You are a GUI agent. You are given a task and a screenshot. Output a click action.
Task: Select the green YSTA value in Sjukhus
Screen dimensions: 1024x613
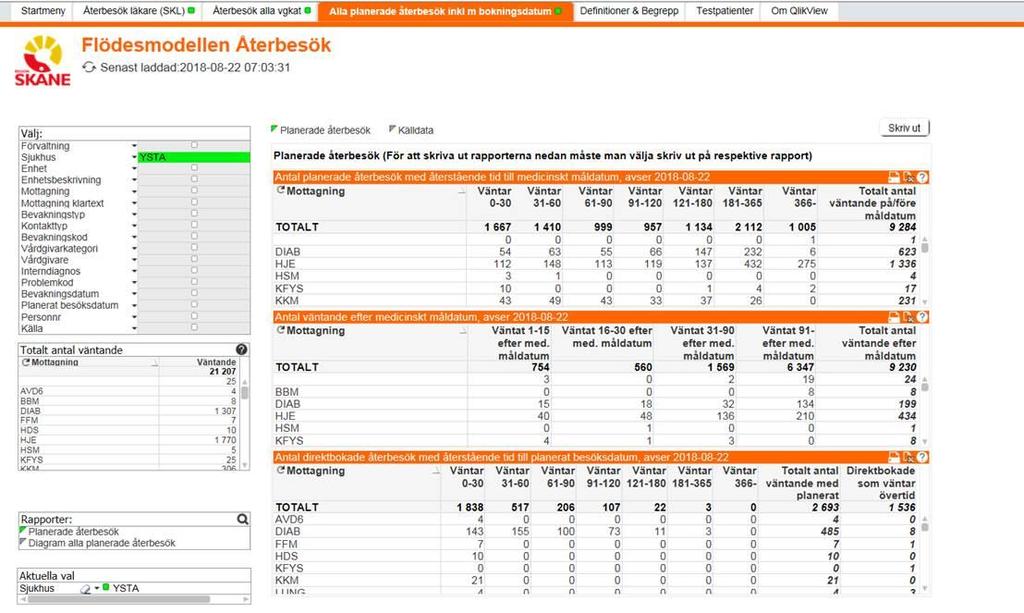tap(194, 157)
